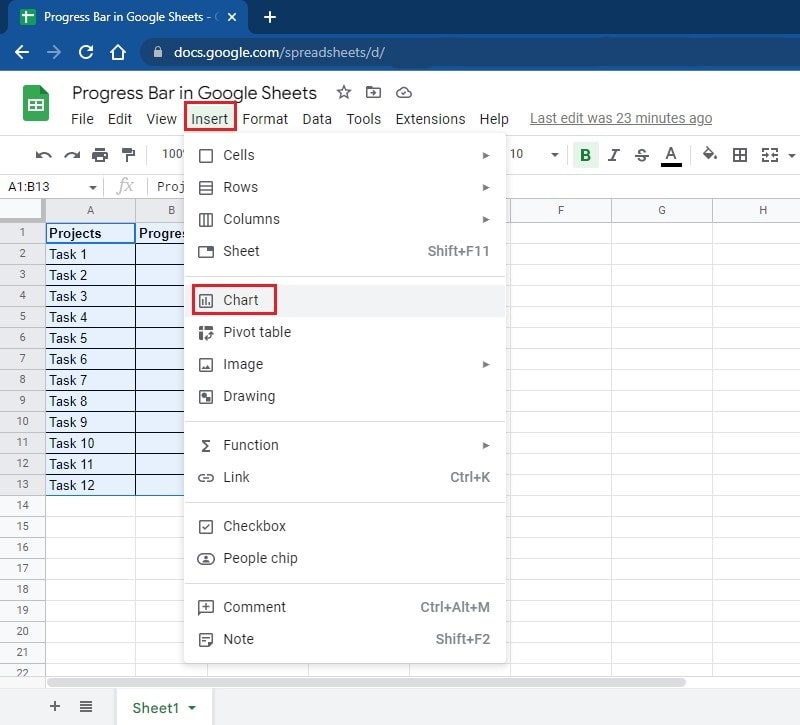The height and width of the screenshot is (725, 800).
Task: Open the Print icon
Action: tap(99, 155)
